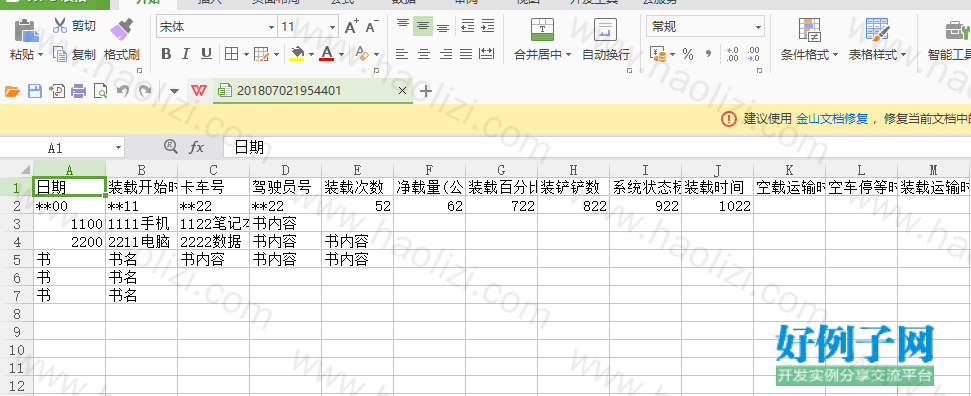Open a file with the folder icon
The width and height of the screenshot is (971, 396).
click(x=12, y=92)
